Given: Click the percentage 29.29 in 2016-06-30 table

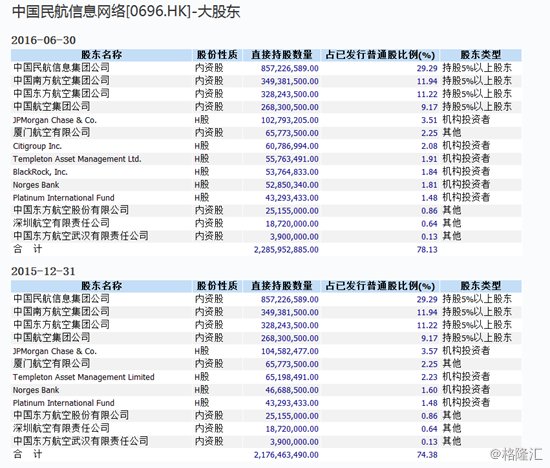Looking at the screenshot, I should [427, 68].
